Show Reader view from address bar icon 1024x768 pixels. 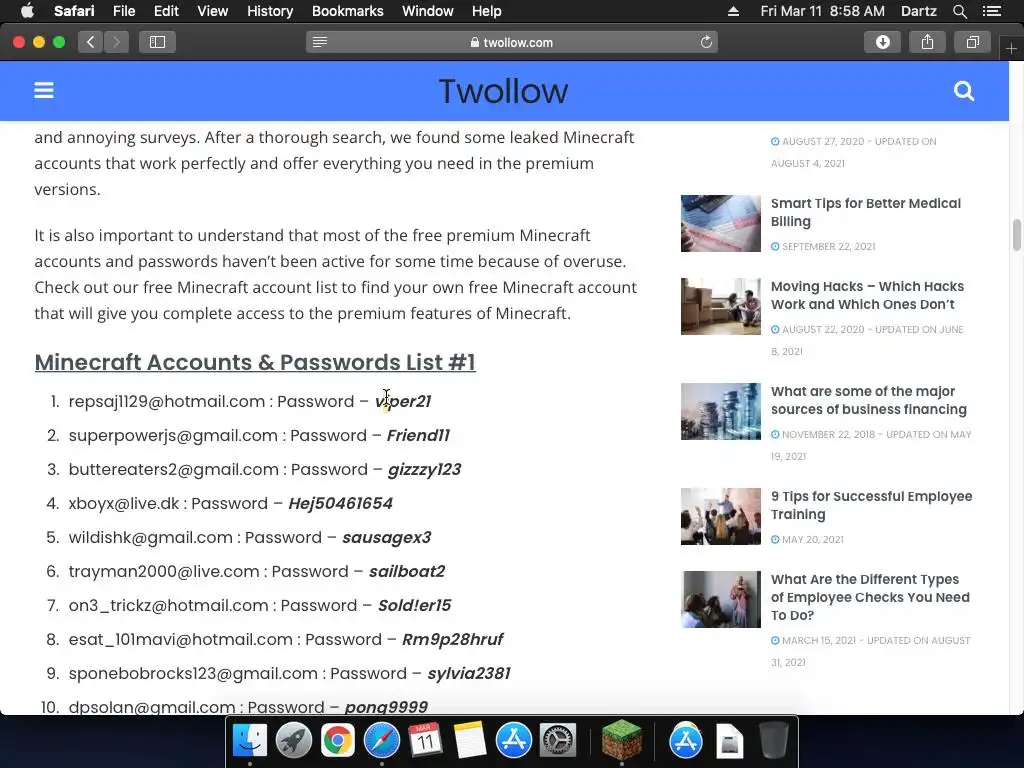319,42
